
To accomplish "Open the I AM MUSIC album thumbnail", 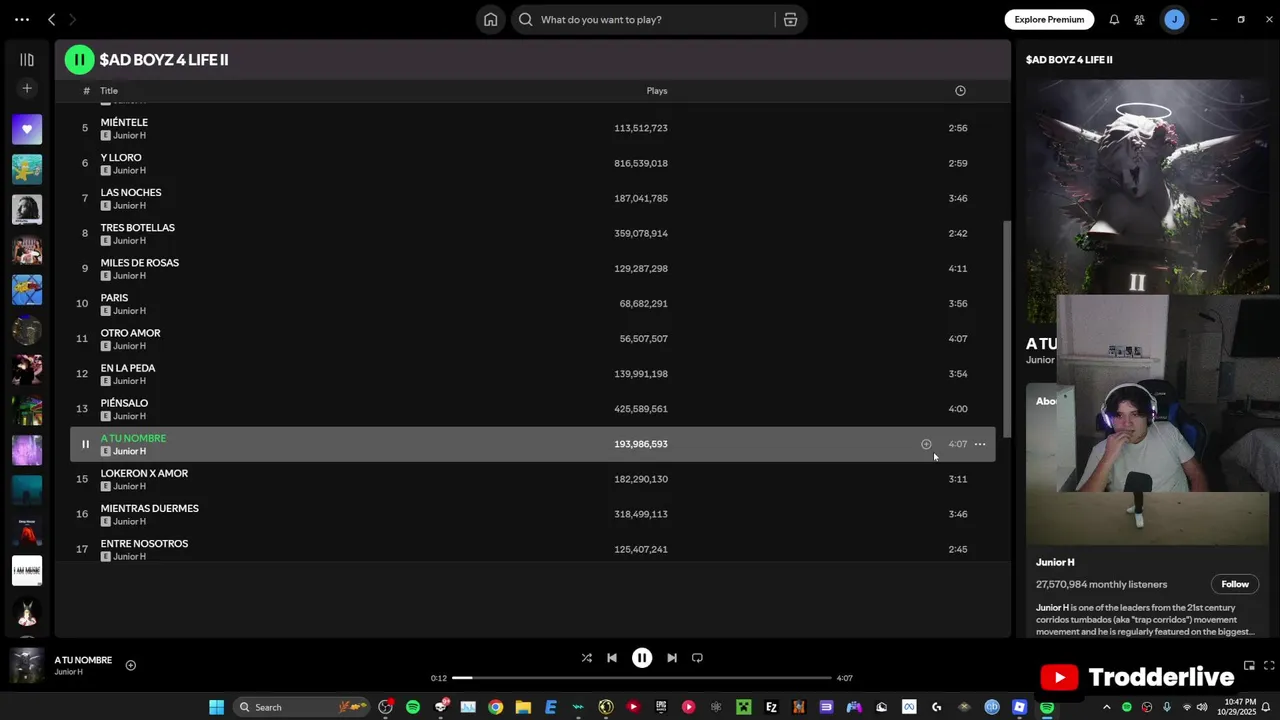I will (x=27, y=570).
